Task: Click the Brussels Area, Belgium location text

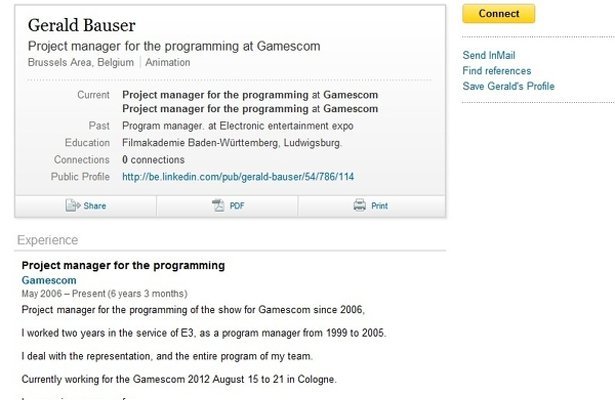Action: click(x=81, y=62)
